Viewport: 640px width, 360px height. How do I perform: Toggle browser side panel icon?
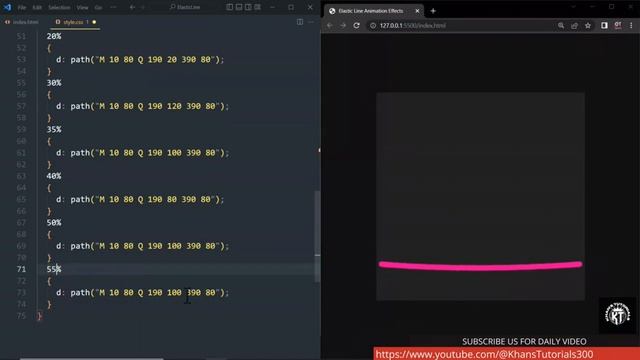coord(604,25)
